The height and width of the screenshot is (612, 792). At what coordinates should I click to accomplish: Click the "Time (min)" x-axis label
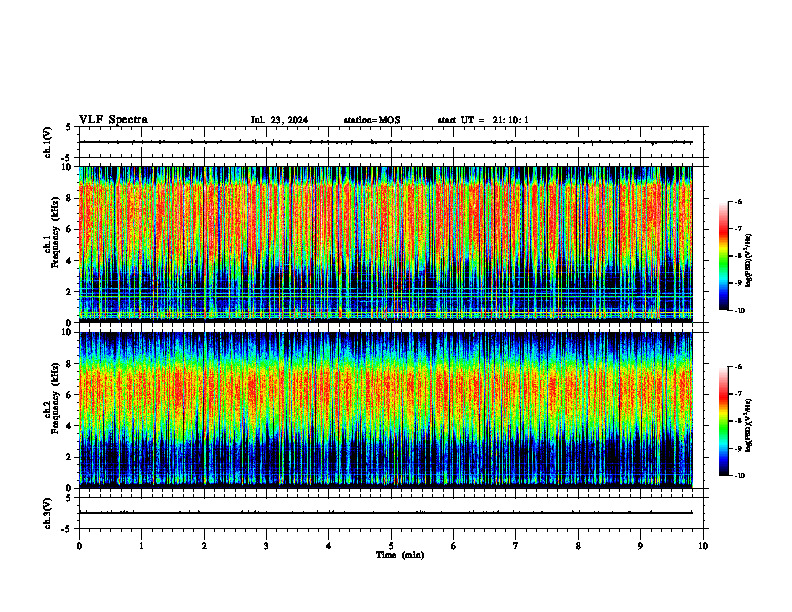point(400,555)
